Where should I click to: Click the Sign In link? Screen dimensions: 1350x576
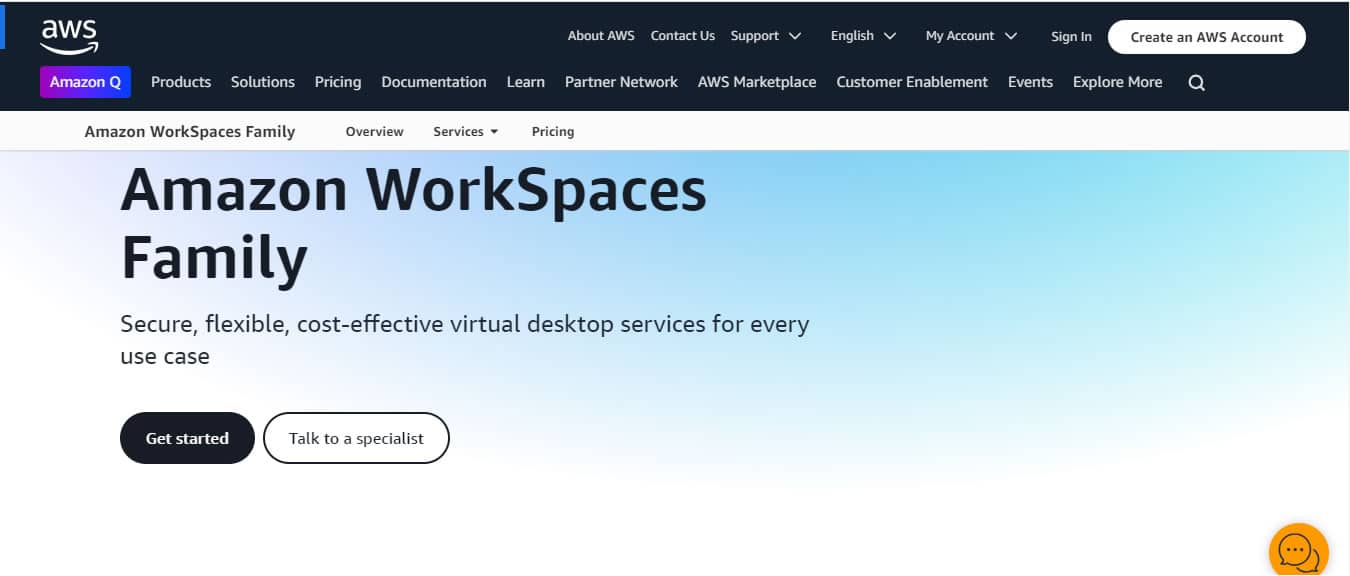pos(1071,37)
